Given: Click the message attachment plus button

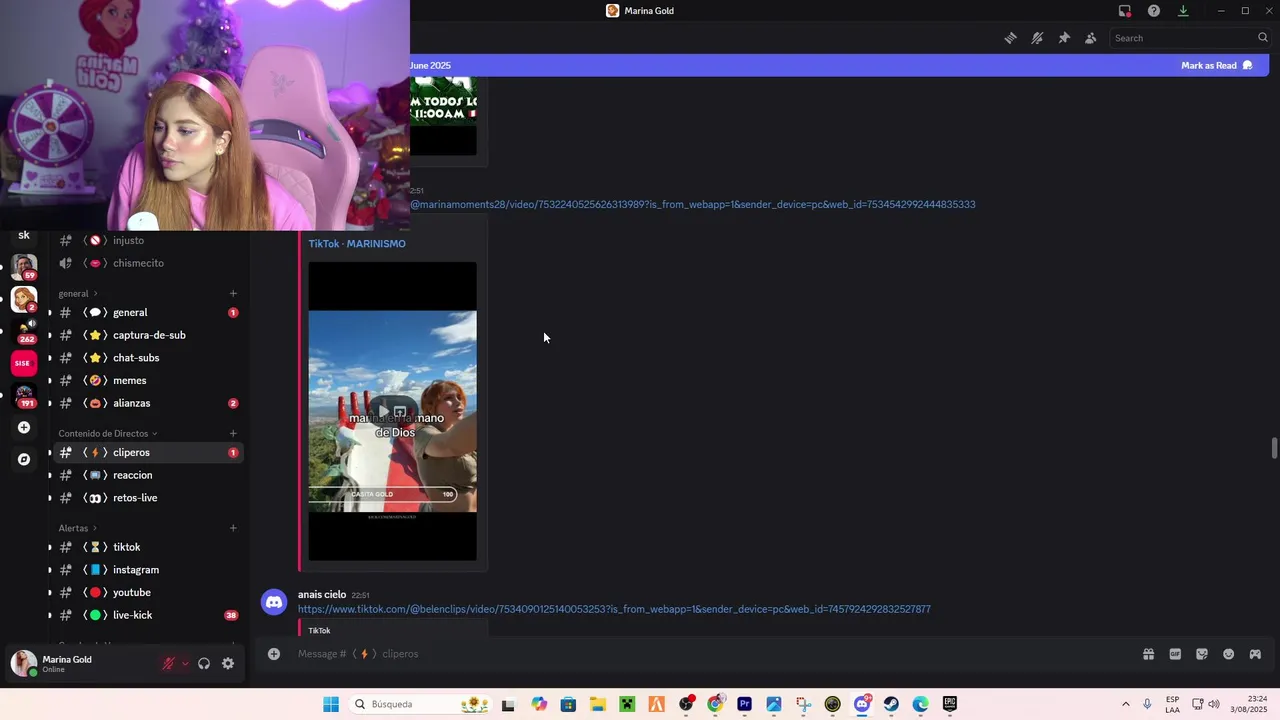Looking at the screenshot, I should coord(273,654).
